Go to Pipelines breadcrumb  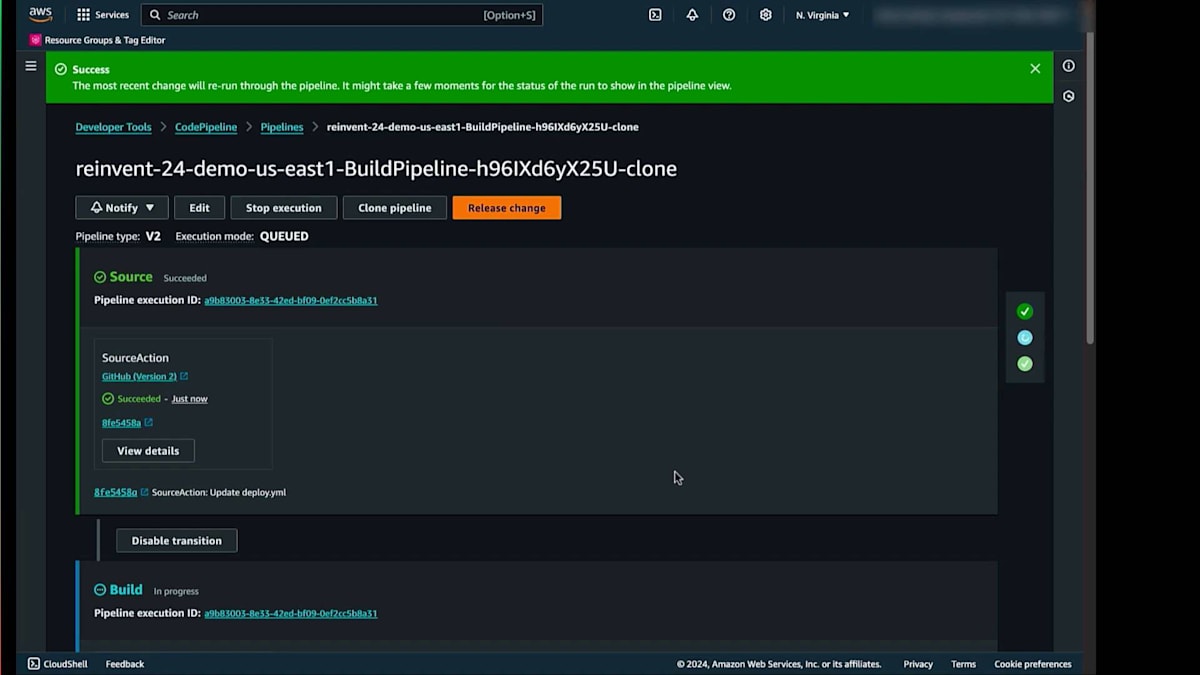coord(282,127)
